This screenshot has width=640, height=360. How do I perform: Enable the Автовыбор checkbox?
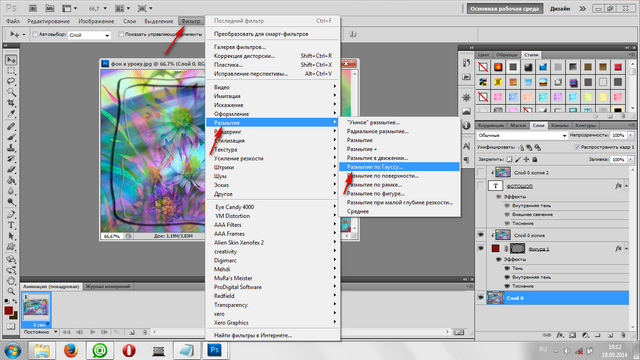point(35,34)
